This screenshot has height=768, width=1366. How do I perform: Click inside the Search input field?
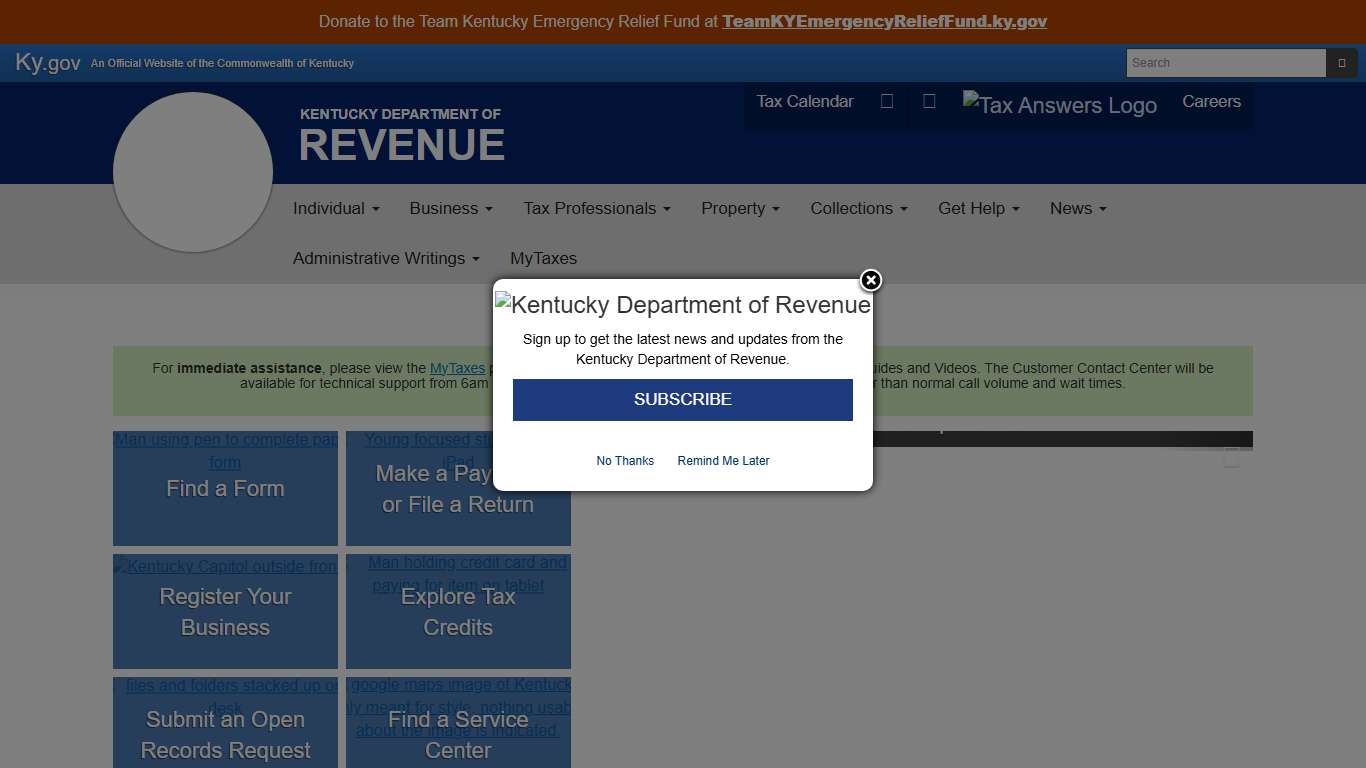pos(1225,62)
